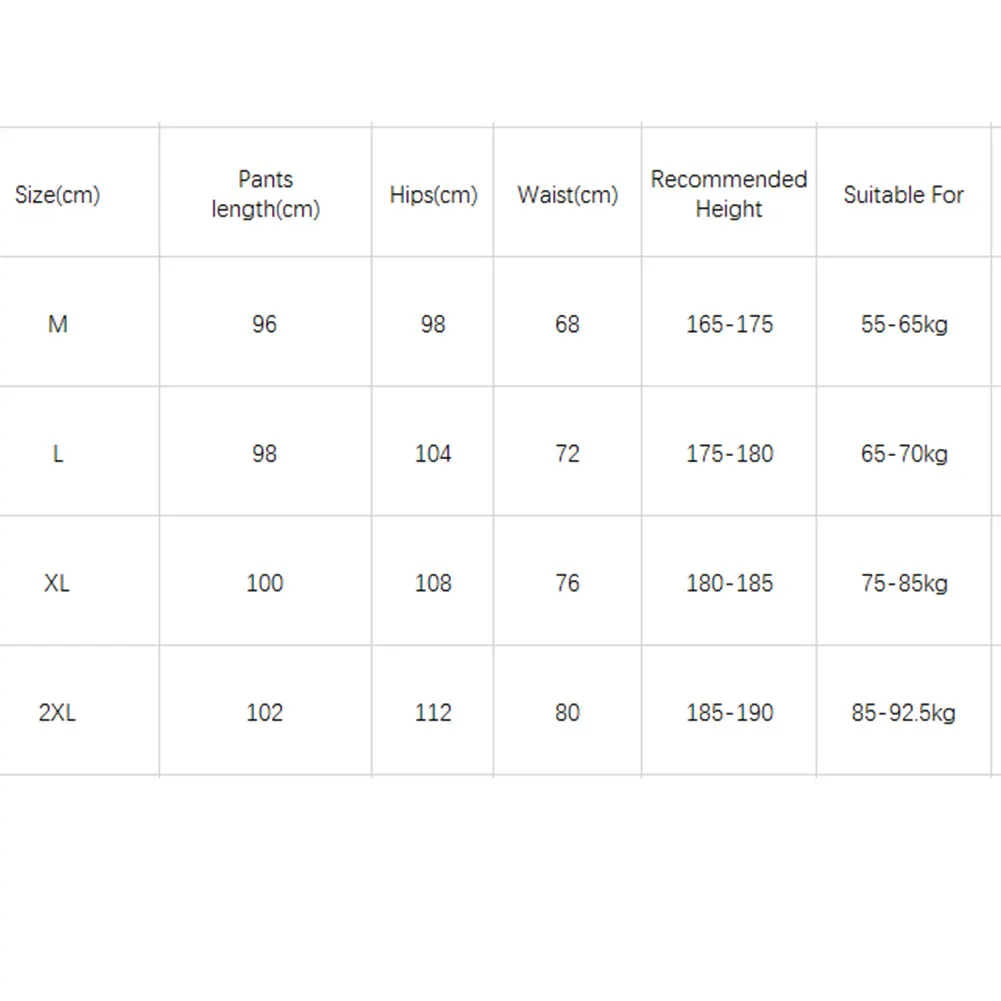1001x1001 pixels.
Task: Select hips value 104 for size L
Action: pyautogui.click(x=433, y=454)
